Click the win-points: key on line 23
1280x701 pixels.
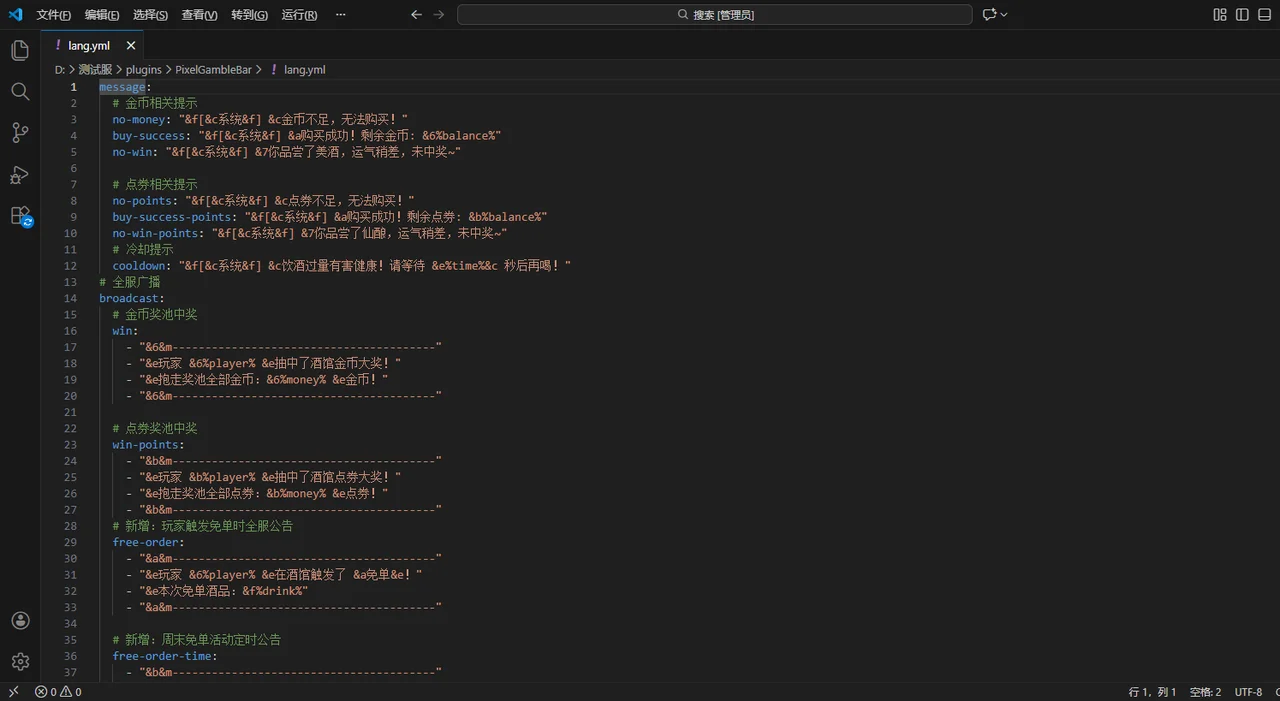click(148, 444)
